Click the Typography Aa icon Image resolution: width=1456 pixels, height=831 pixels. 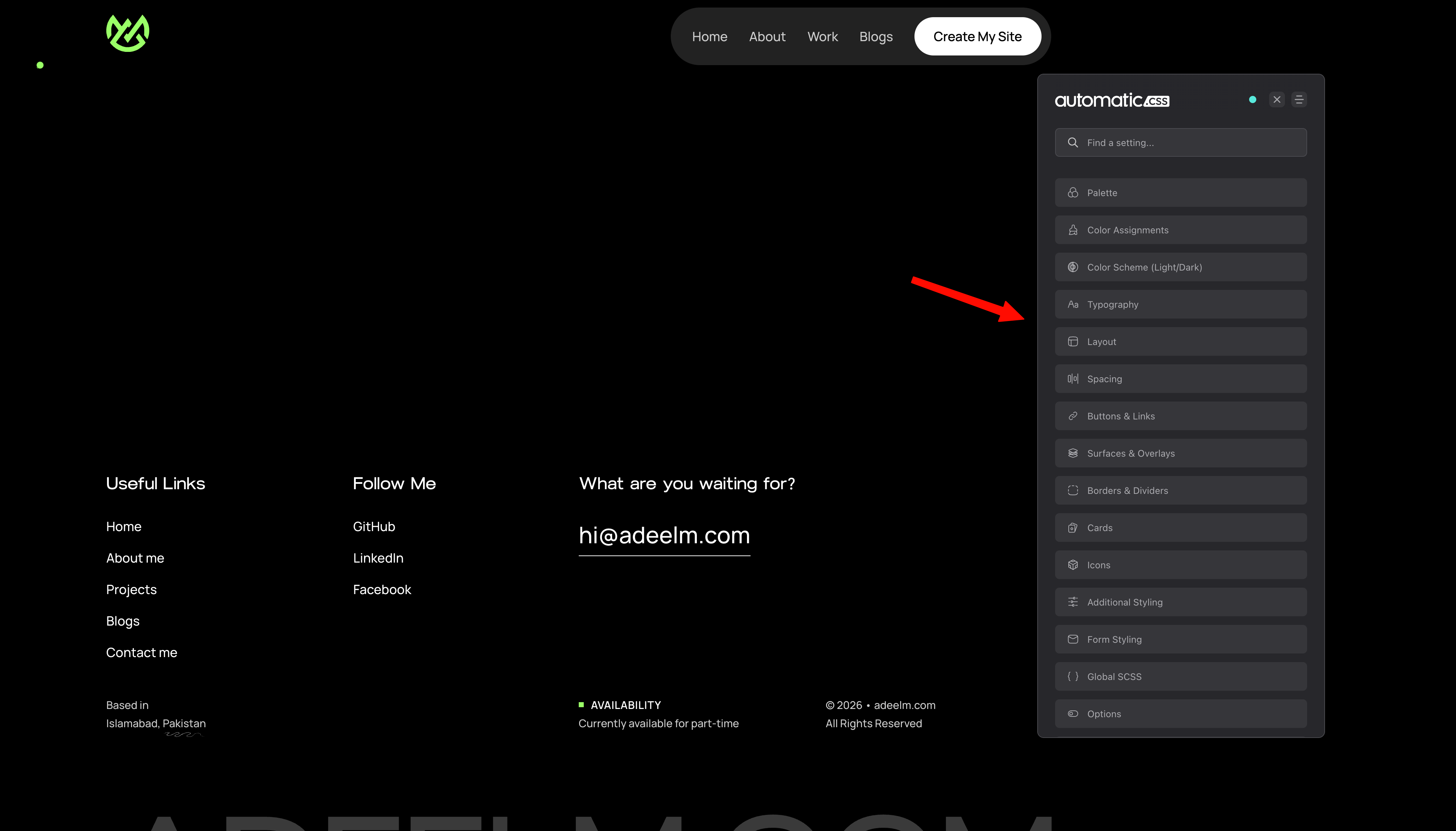pyautogui.click(x=1073, y=305)
